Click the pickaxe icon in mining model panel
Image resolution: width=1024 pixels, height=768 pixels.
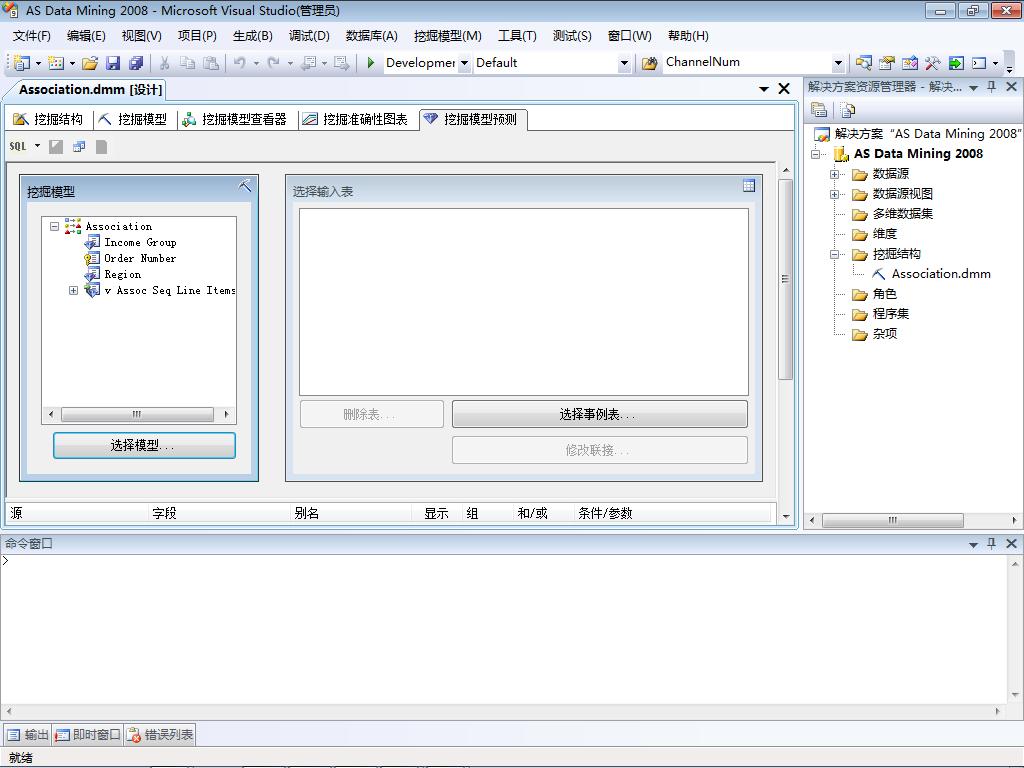pyautogui.click(x=245, y=186)
